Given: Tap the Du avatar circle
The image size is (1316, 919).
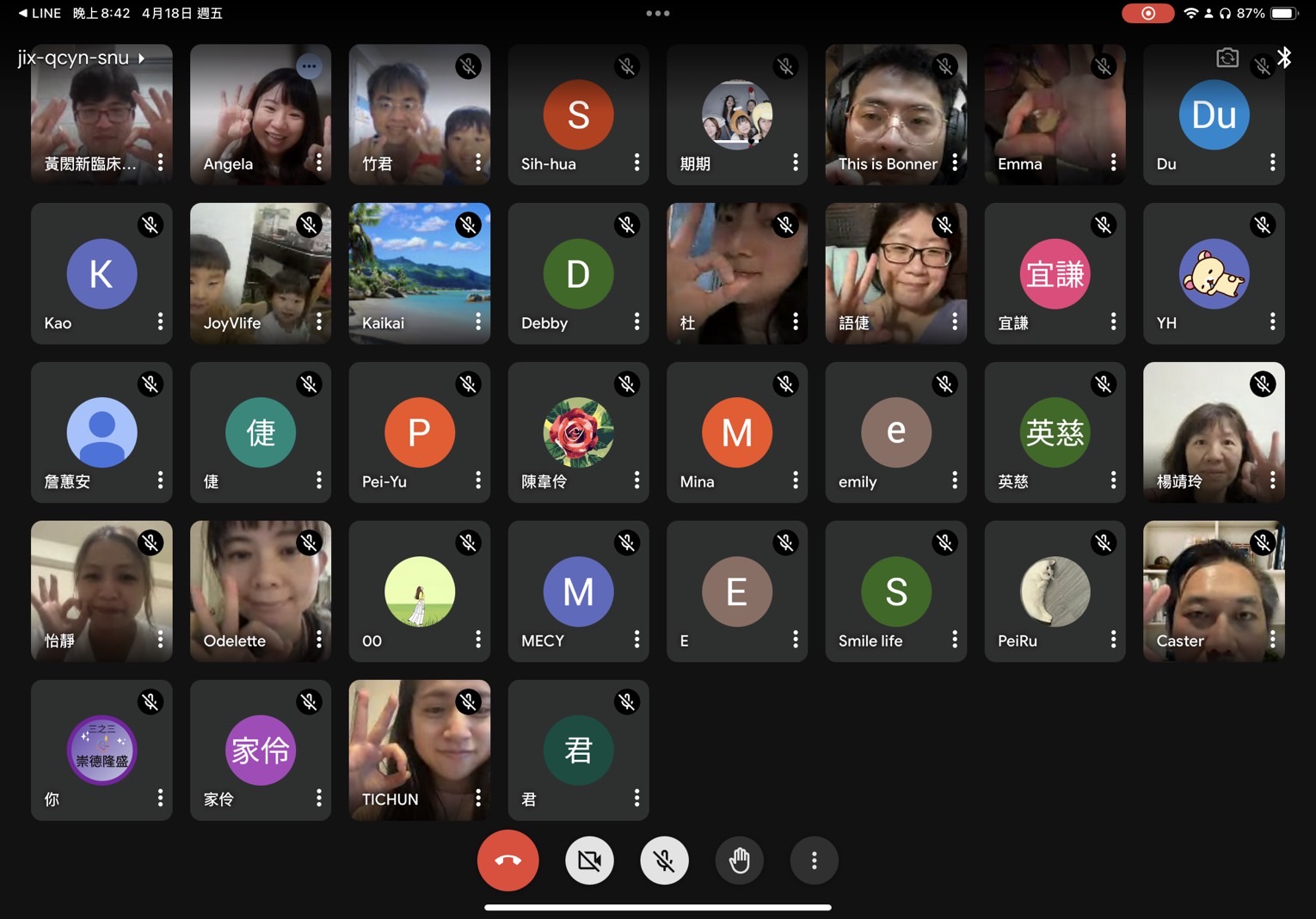Looking at the screenshot, I should coord(1214,114).
